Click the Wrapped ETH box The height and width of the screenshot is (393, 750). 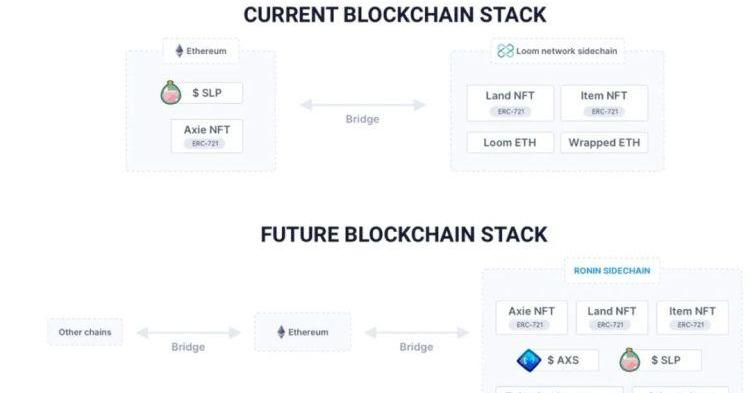[x=604, y=142]
